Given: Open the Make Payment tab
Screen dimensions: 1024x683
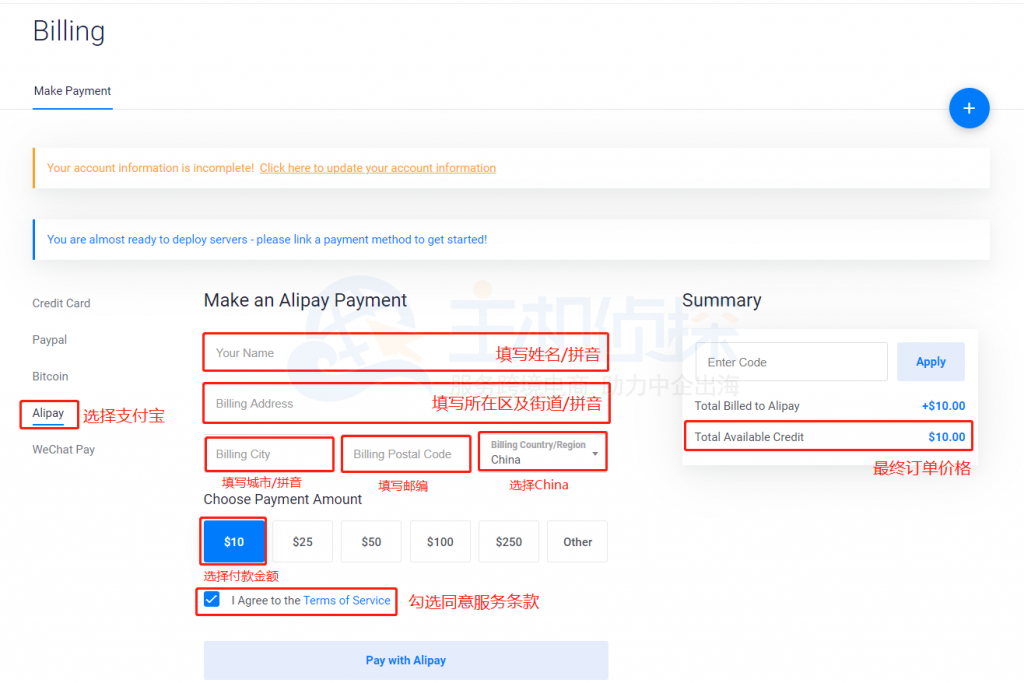Looking at the screenshot, I should tap(72, 91).
